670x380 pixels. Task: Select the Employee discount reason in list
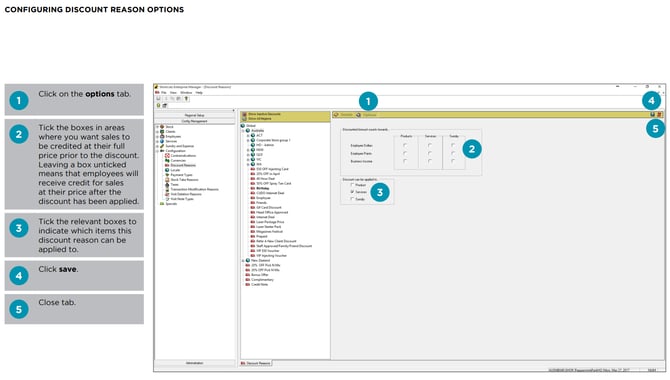(x=263, y=198)
